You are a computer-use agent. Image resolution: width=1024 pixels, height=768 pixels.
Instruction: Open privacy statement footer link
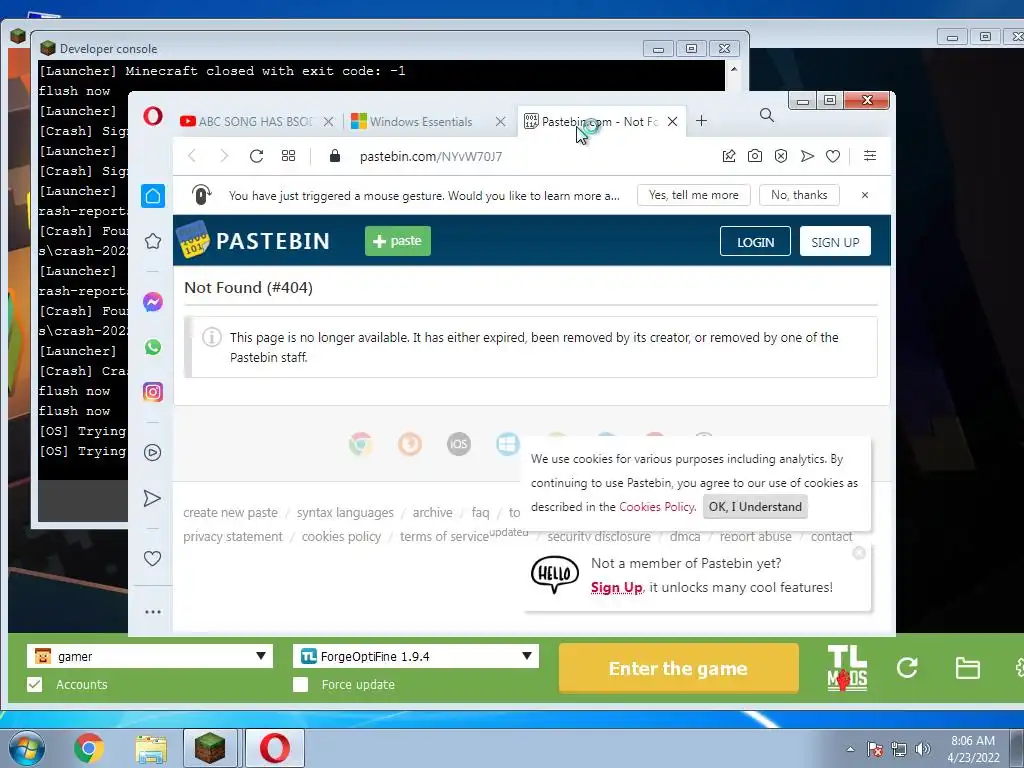[x=232, y=537]
